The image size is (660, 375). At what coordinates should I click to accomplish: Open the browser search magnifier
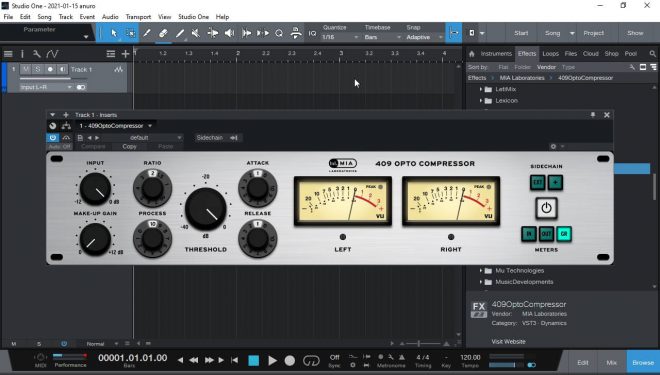pos(652,54)
